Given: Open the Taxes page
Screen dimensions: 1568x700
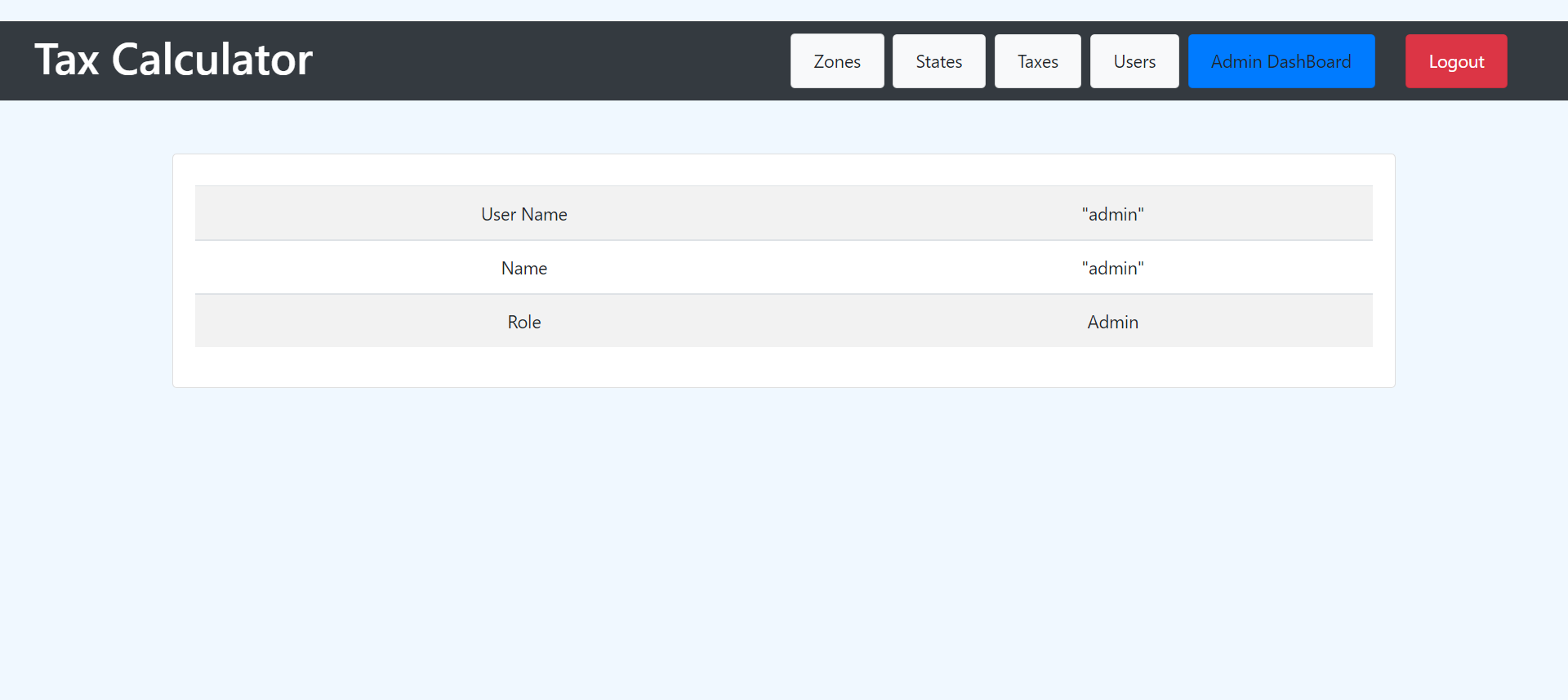Looking at the screenshot, I should tap(1038, 61).
